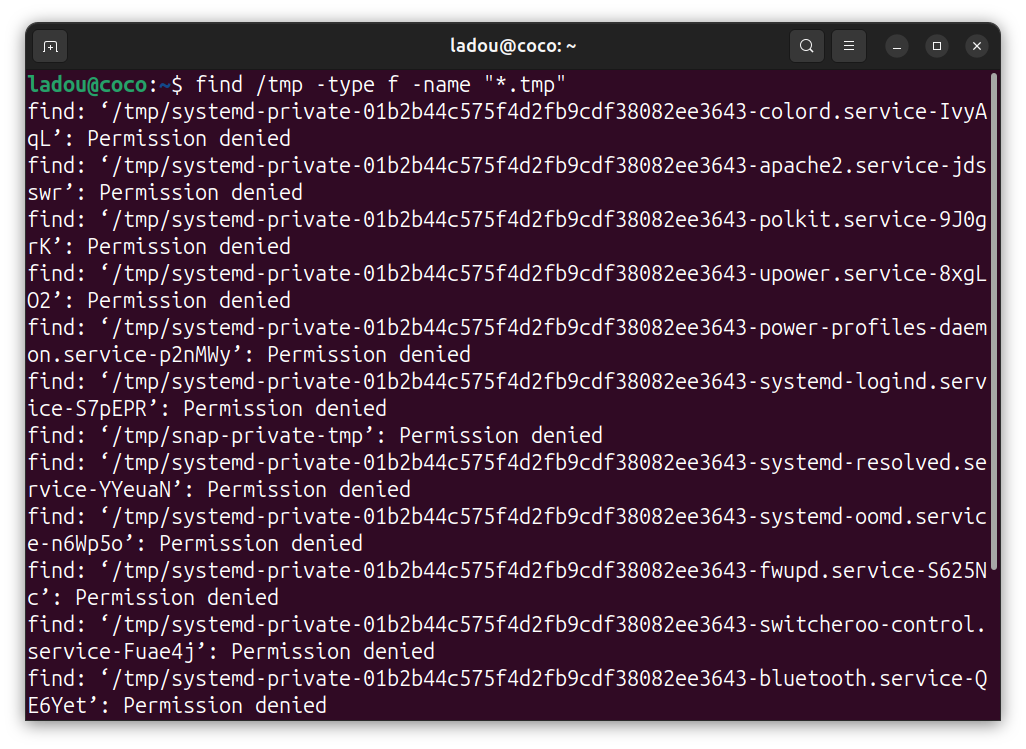1026x749 pixels.
Task: Click the magnifier icon in the header bar
Action: [x=806, y=46]
